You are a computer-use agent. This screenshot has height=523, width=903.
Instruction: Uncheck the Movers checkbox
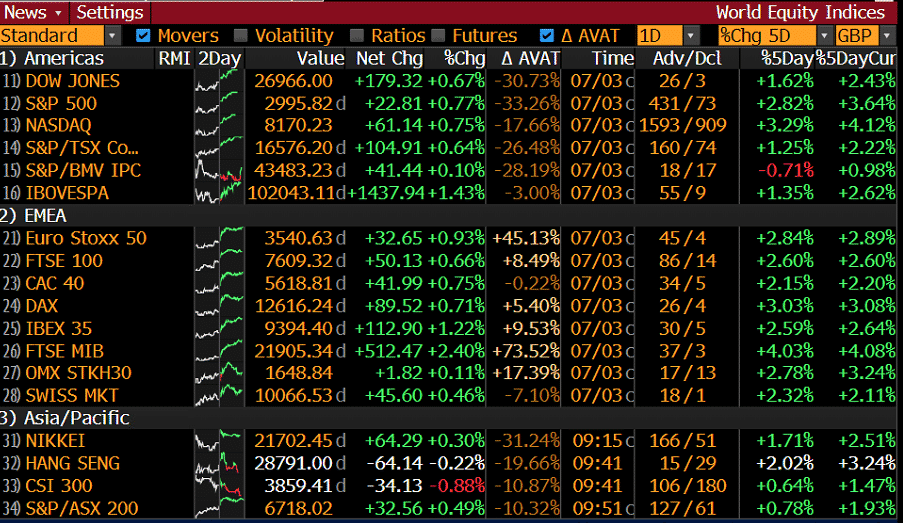click(143, 36)
